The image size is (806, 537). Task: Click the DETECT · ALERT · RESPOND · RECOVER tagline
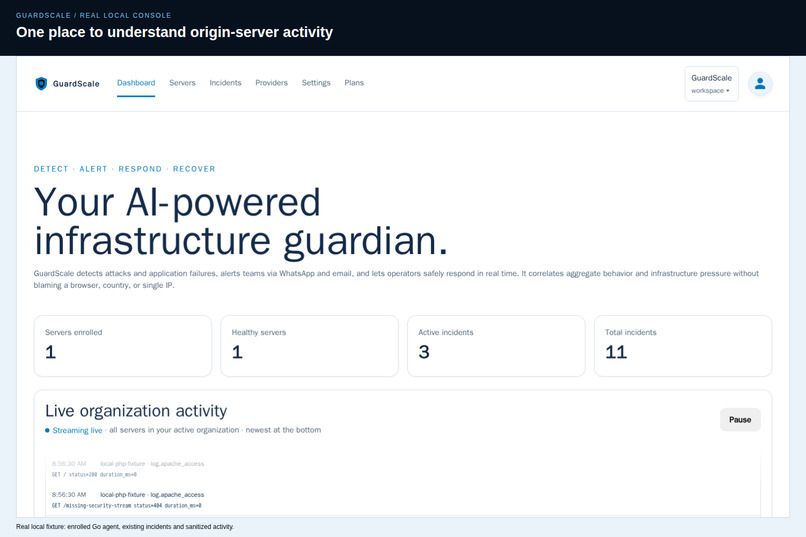tap(124, 169)
